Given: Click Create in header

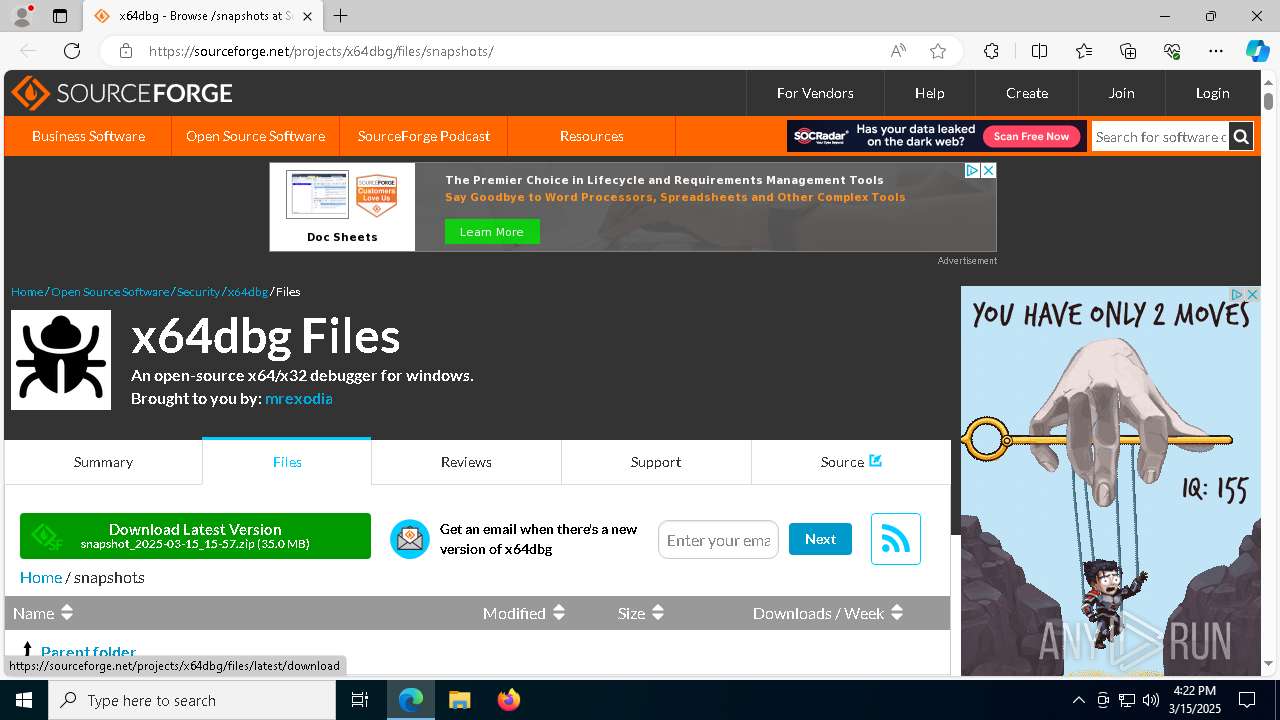Looking at the screenshot, I should tap(1027, 93).
